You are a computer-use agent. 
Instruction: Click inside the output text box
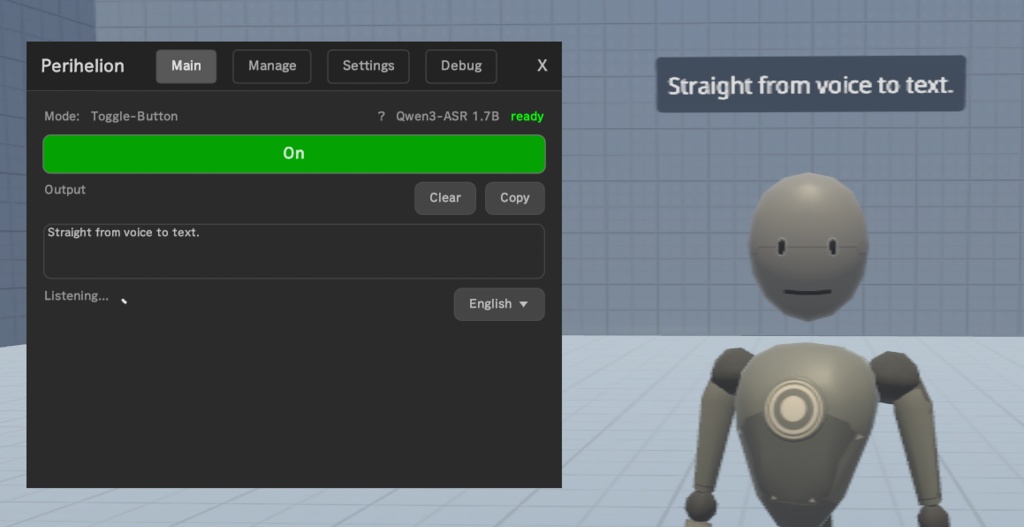click(294, 251)
